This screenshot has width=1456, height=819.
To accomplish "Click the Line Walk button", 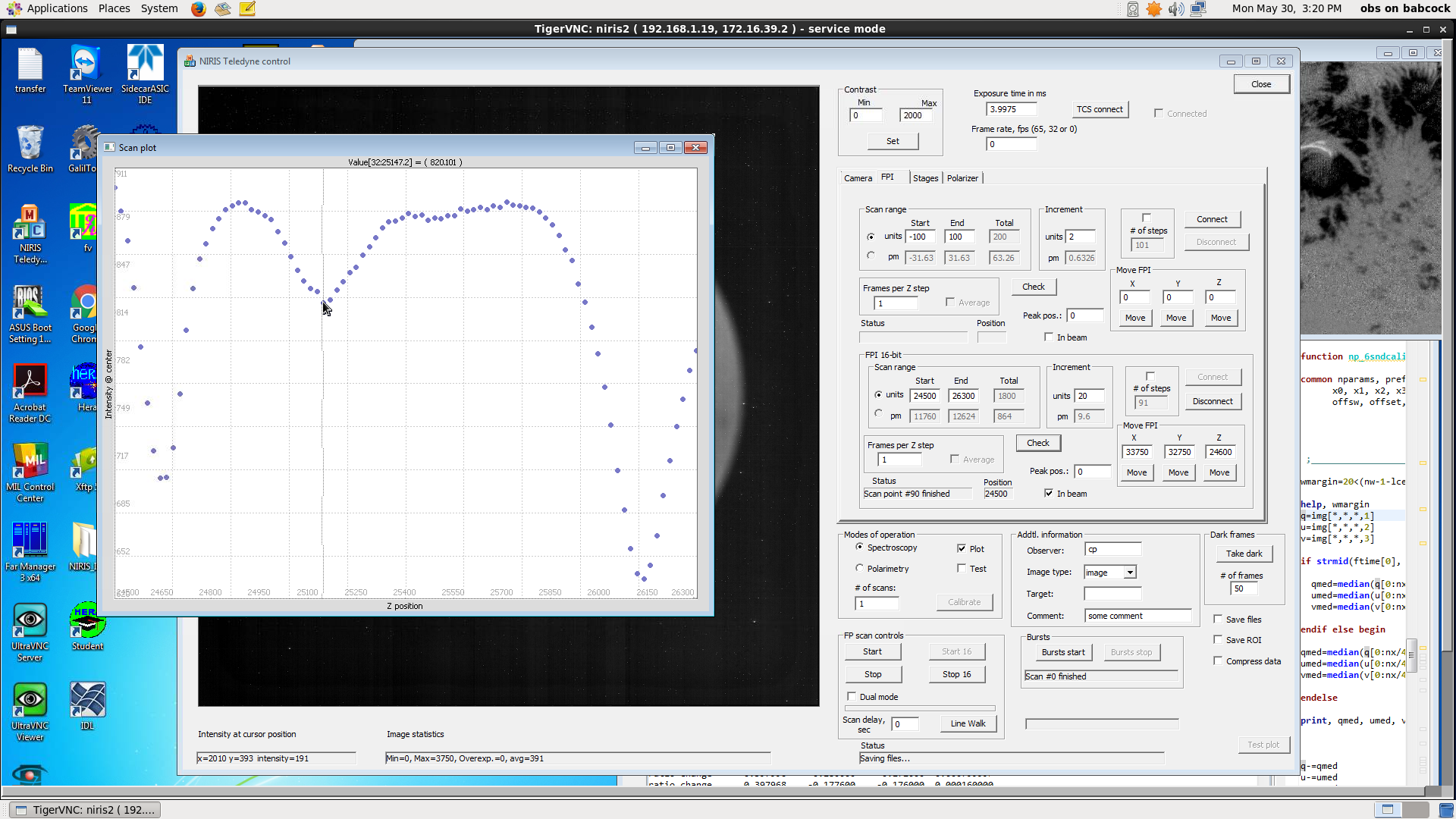I will tap(968, 723).
